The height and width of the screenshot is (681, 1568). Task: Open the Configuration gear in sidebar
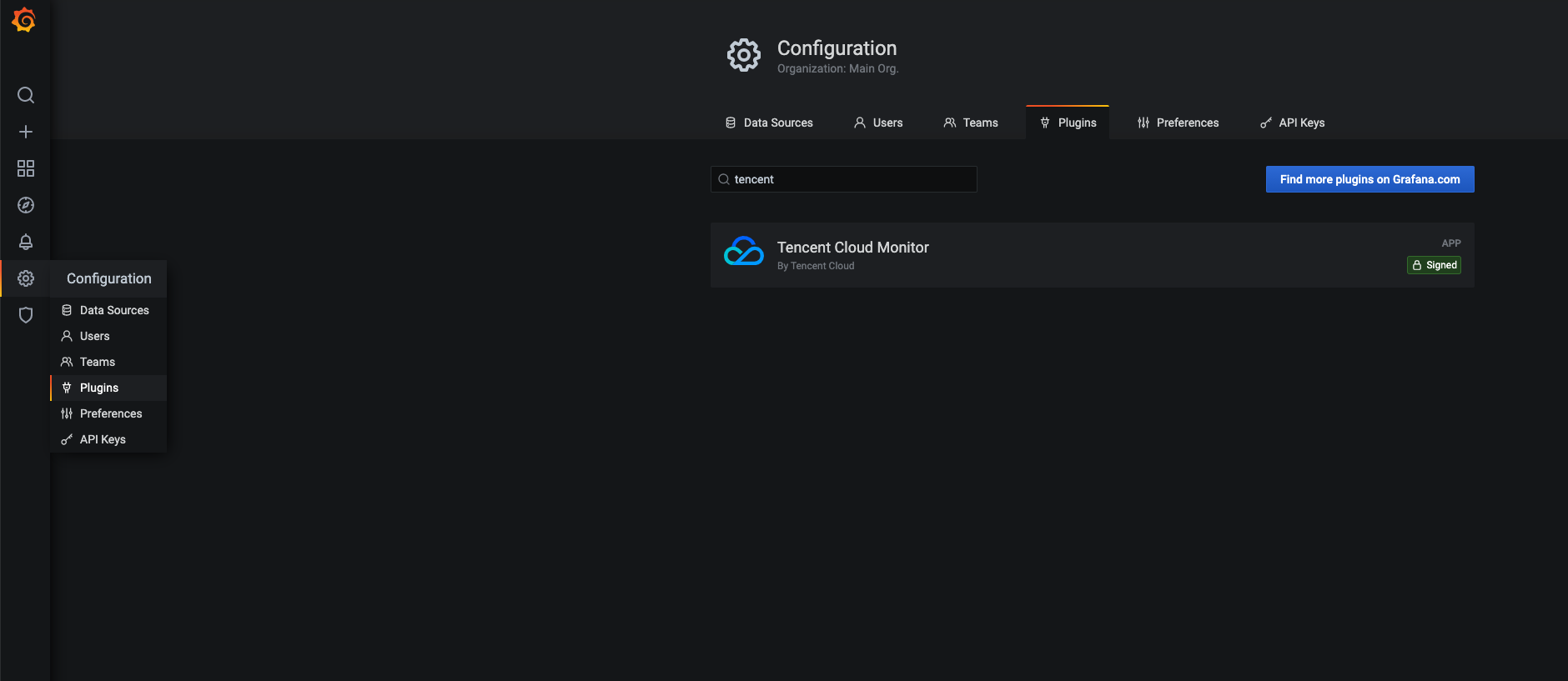point(26,278)
